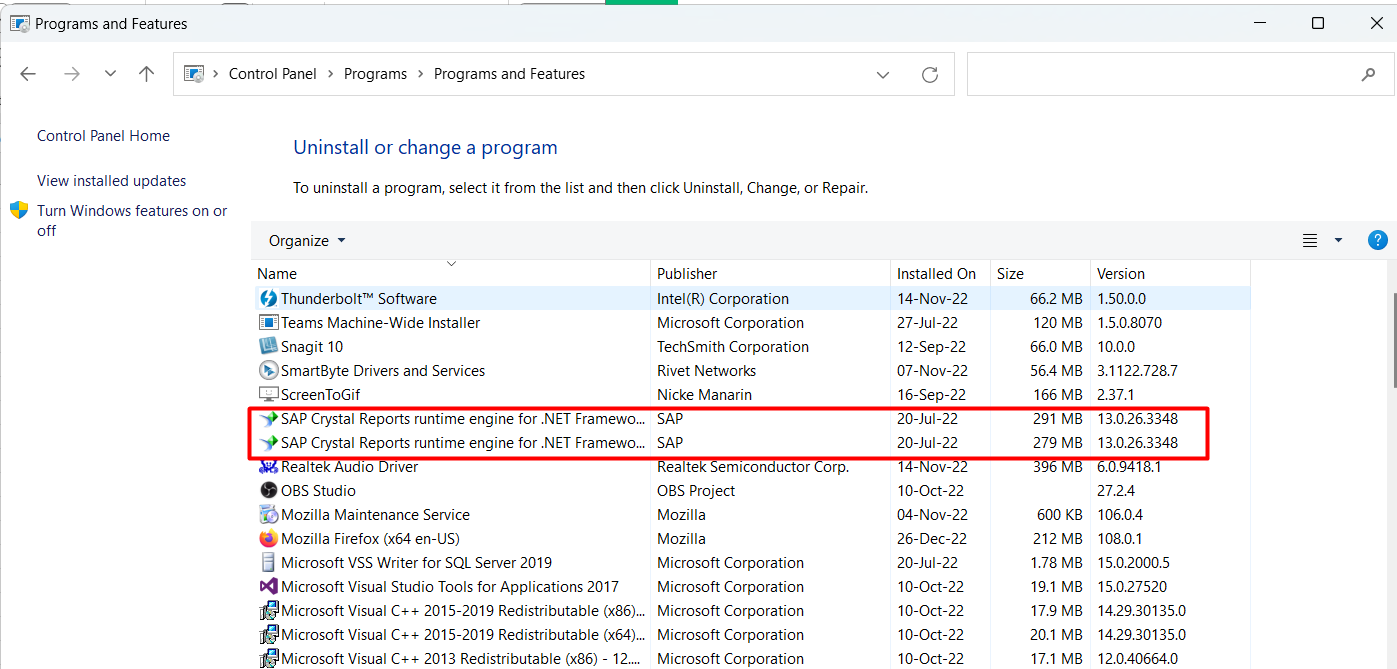Click the Control Panel address bar icon
Viewport: 1397px width, 669px height.
(195, 74)
